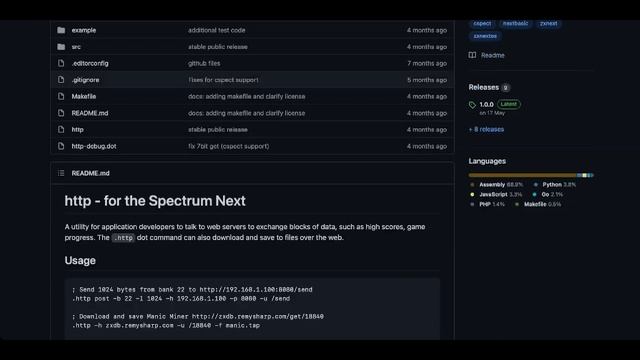The image size is (640, 360).
Task: Select the nextbasic topic tag
Action: point(516,24)
